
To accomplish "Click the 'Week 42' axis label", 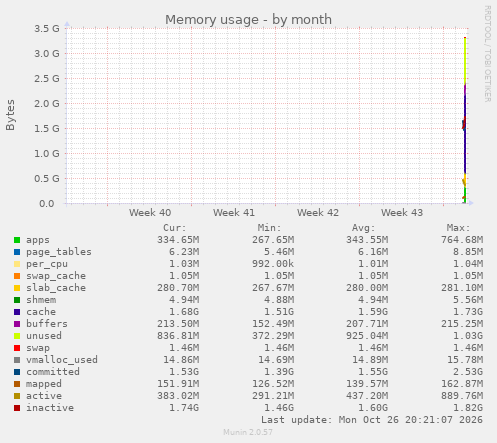I will pyautogui.click(x=318, y=213).
